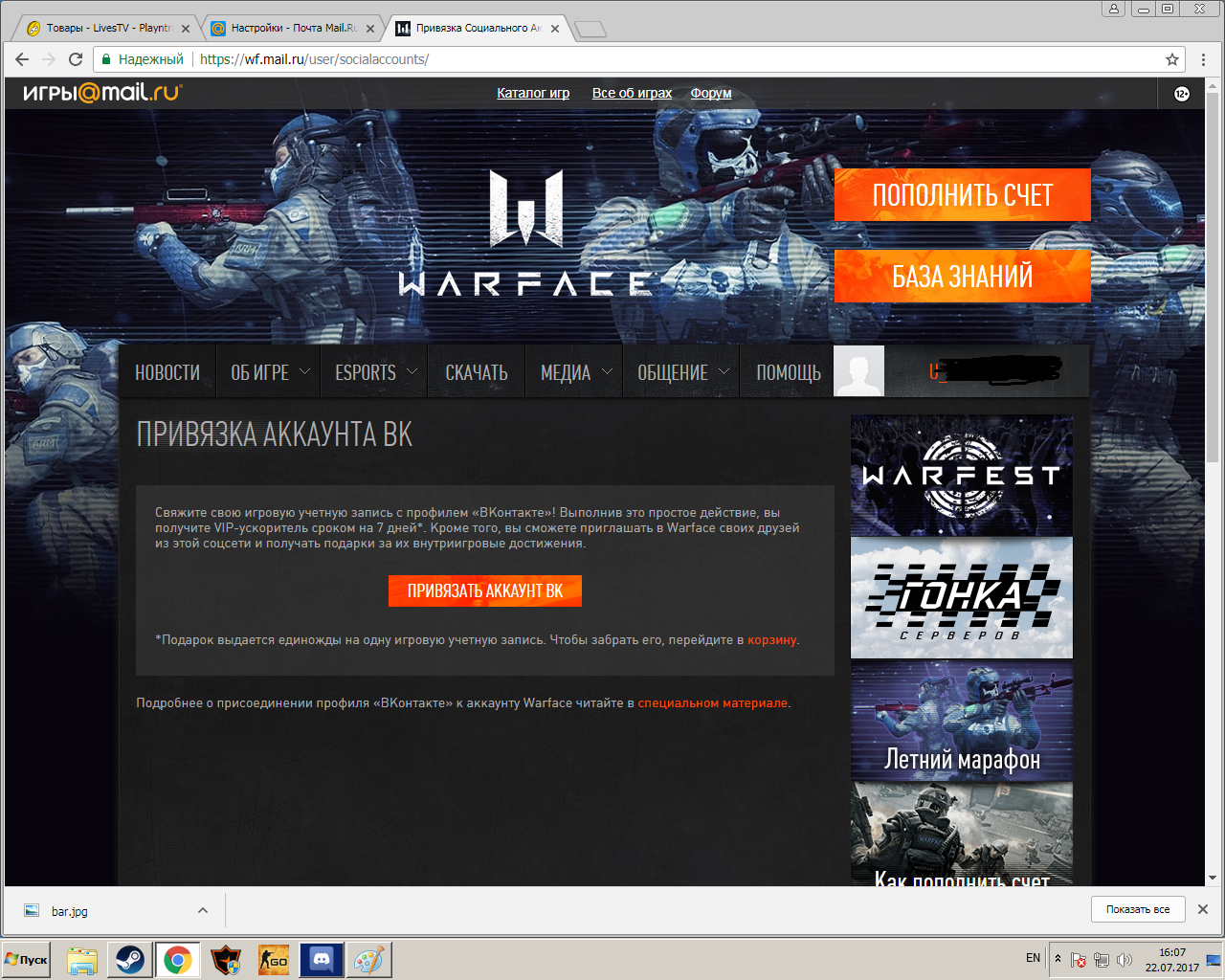
Task: Open the Форум link
Action: (x=711, y=93)
